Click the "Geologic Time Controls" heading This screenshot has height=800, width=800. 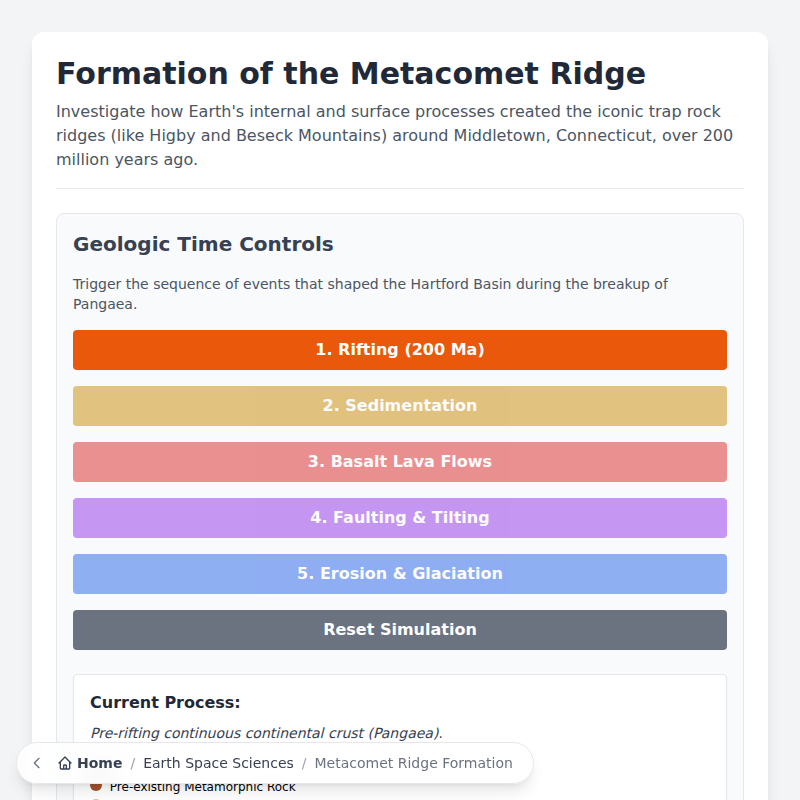tap(202, 244)
